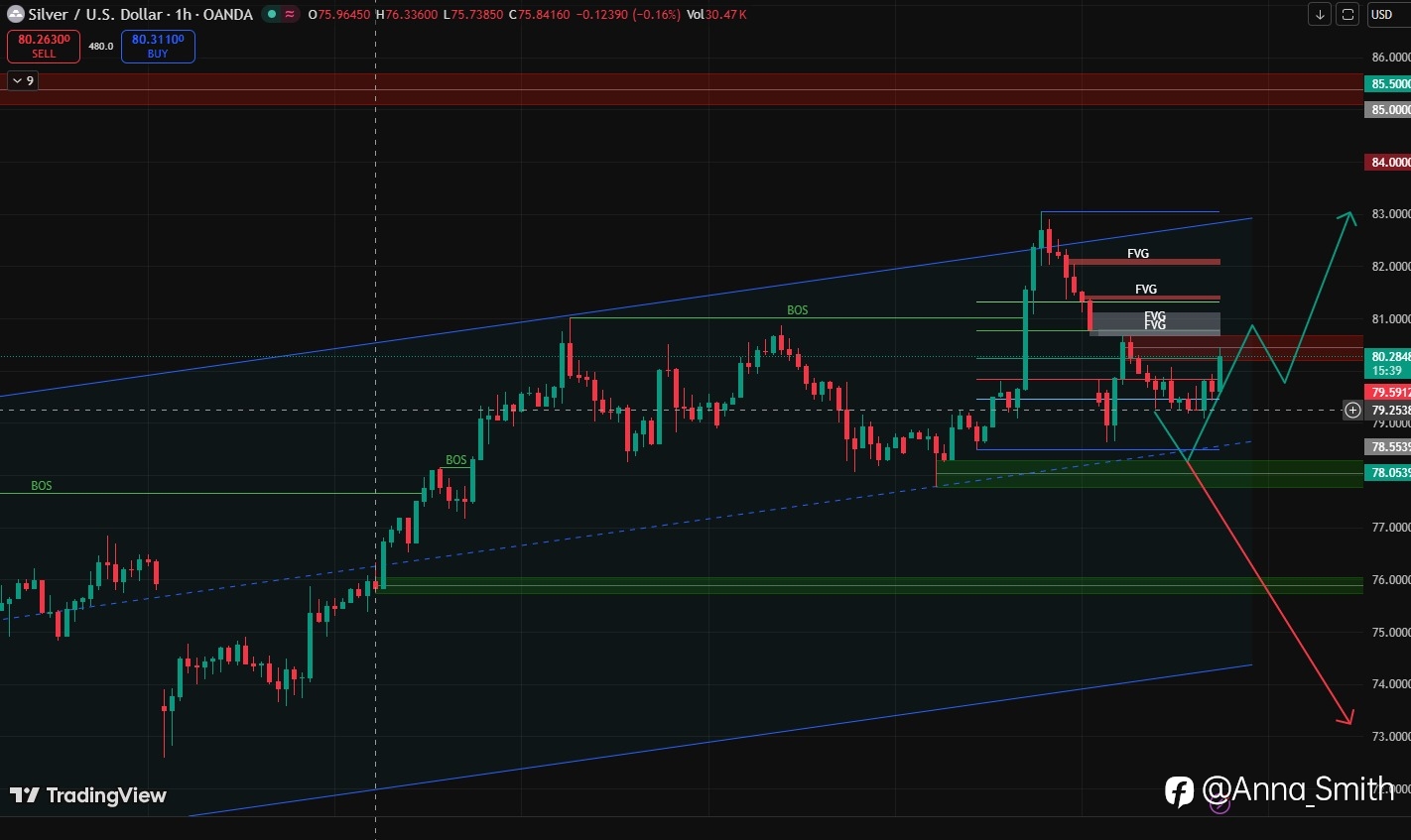Click the green 78.0539 price label

click(x=1388, y=473)
